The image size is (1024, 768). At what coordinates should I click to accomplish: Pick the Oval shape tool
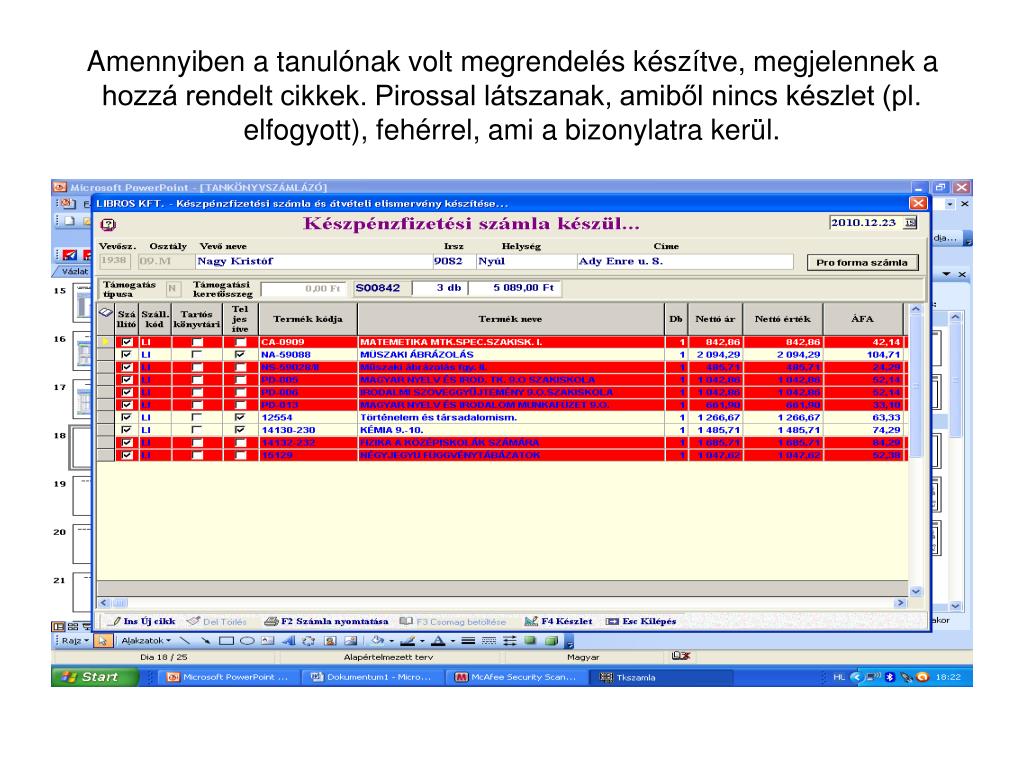click(x=247, y=641)
